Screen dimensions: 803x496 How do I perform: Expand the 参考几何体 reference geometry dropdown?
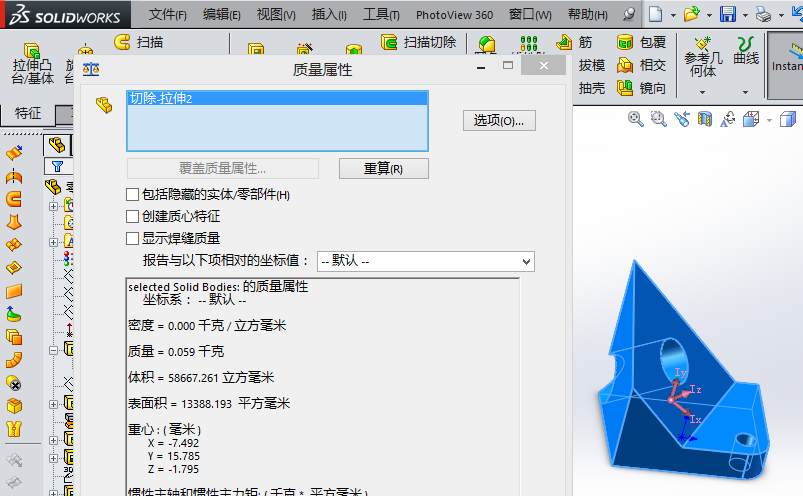pos(703,92)
